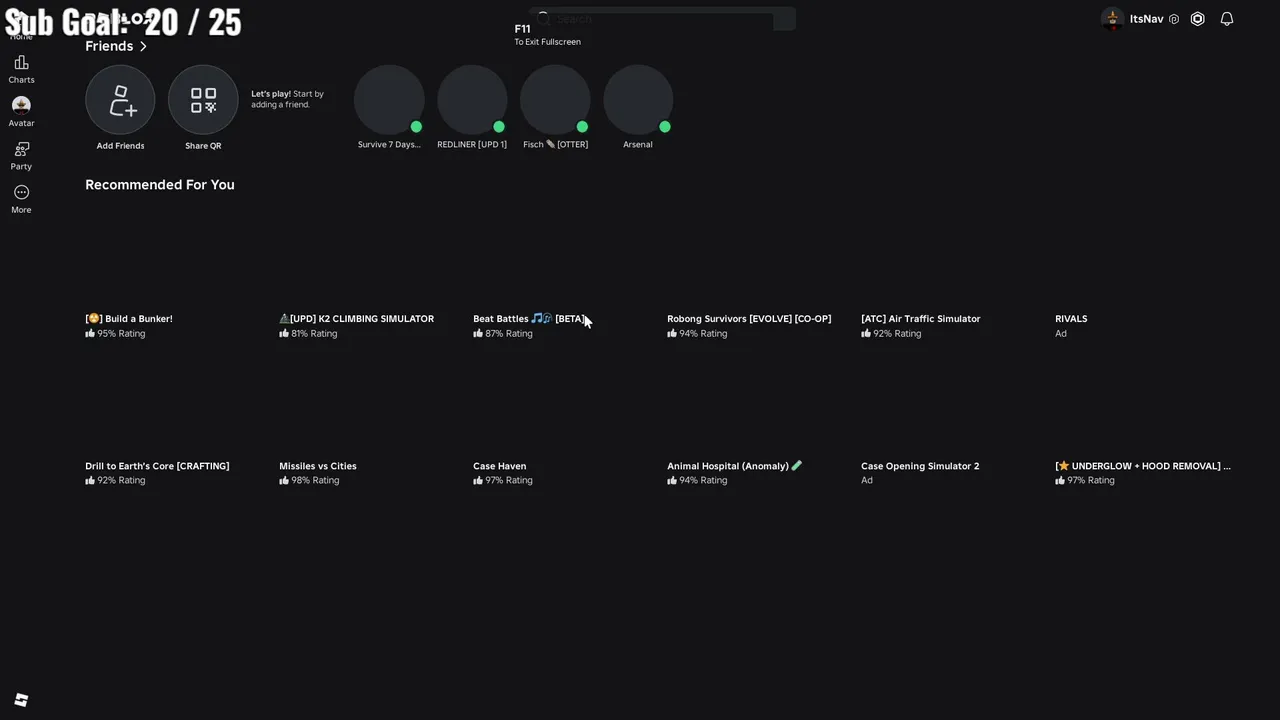Click the Add Friends icon

[120, 100]
